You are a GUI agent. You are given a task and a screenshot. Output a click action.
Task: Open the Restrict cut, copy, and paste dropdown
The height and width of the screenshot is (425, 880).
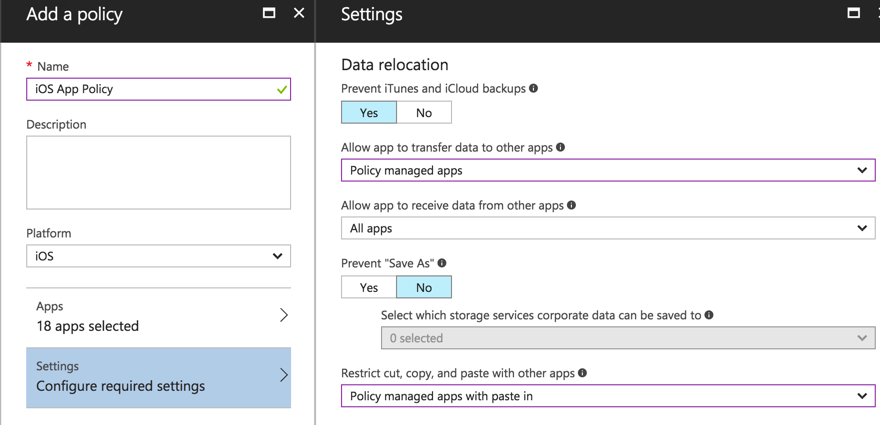point(608,396)
